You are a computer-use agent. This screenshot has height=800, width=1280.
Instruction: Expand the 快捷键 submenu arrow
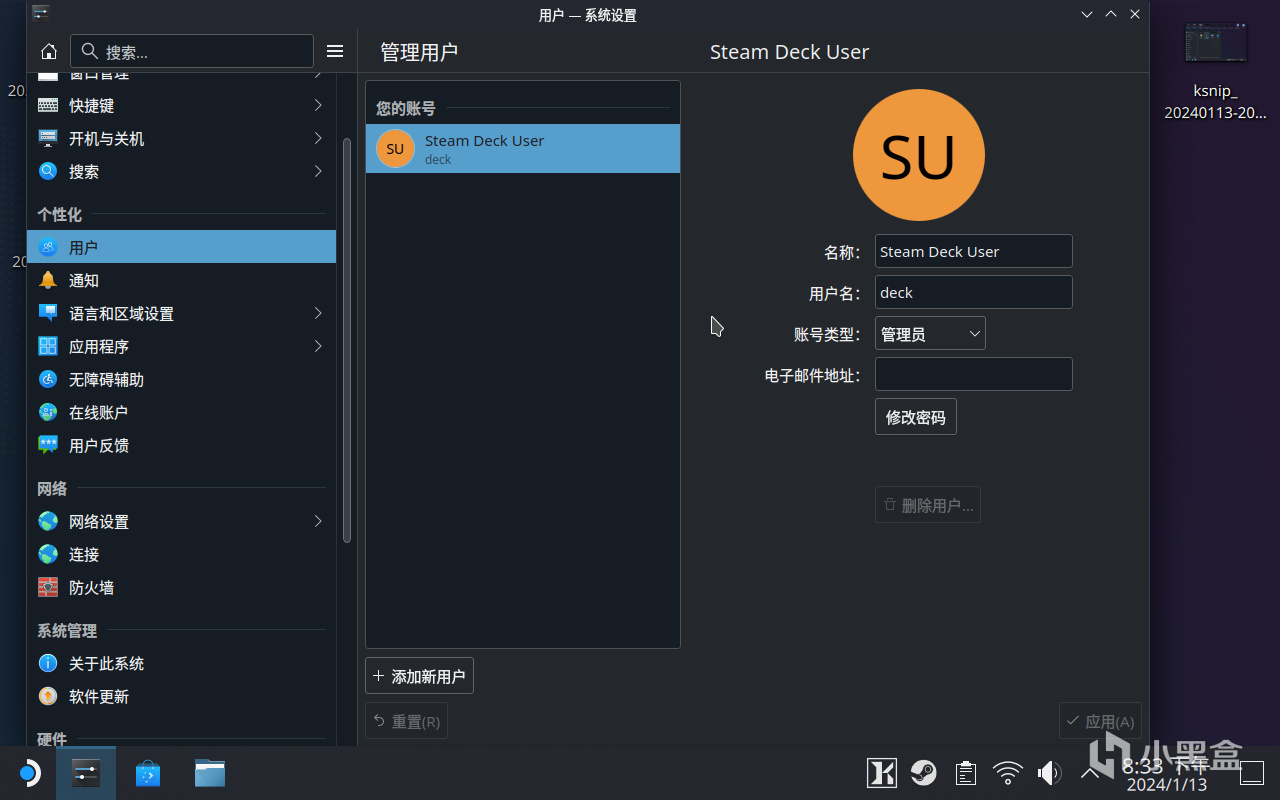[318, 105]
